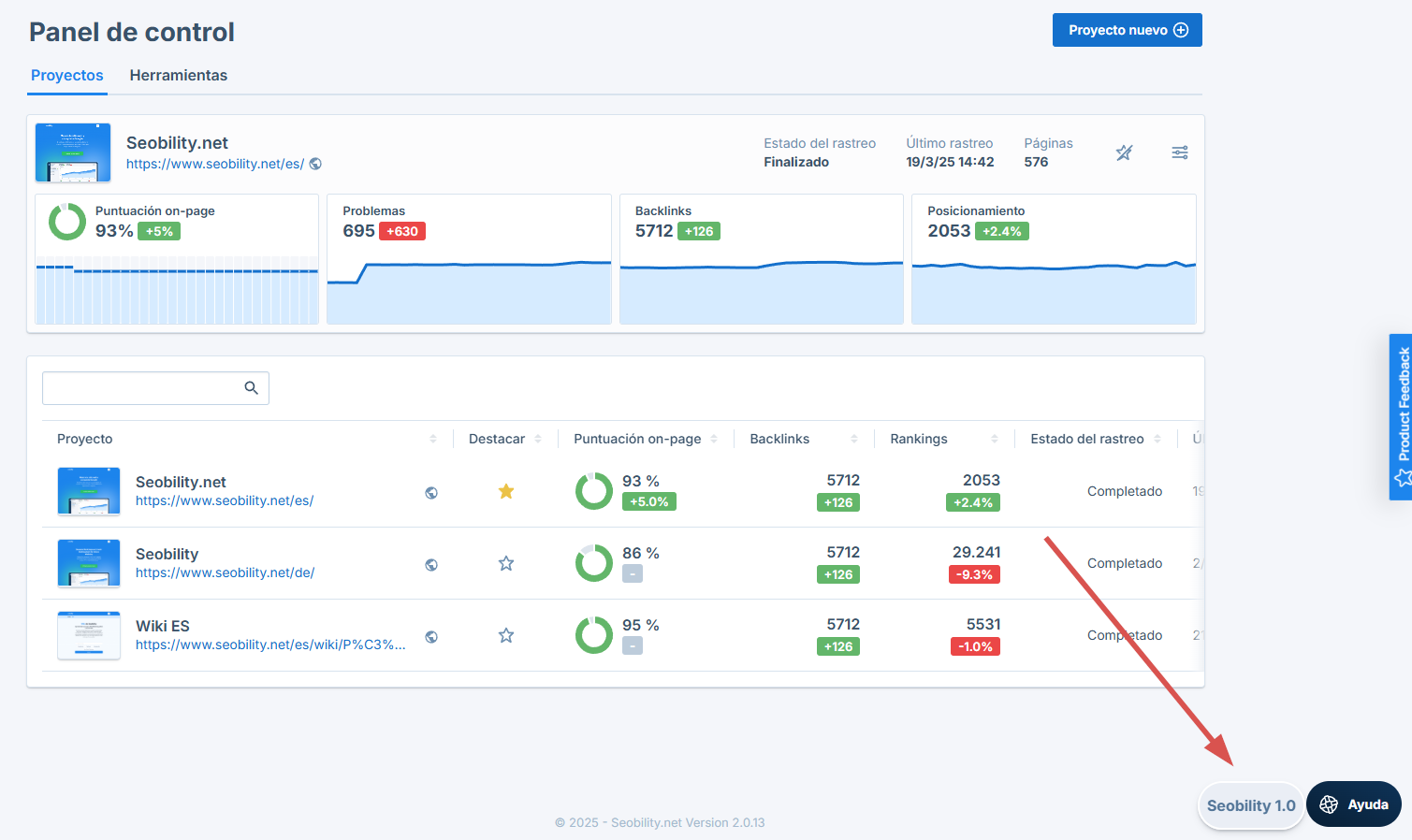Open the Product Feedback side tab

1401,417
